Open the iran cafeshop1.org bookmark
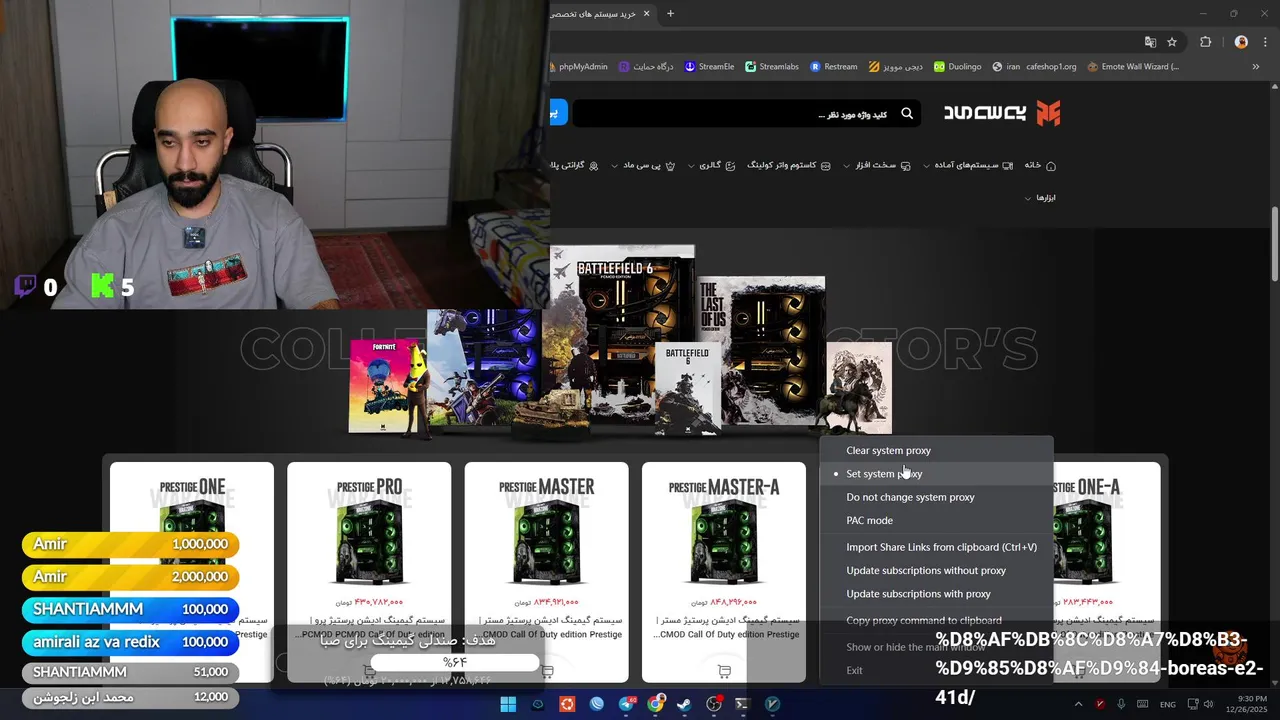Viewport: 1280px width, 720px height. pos(1034,67)
